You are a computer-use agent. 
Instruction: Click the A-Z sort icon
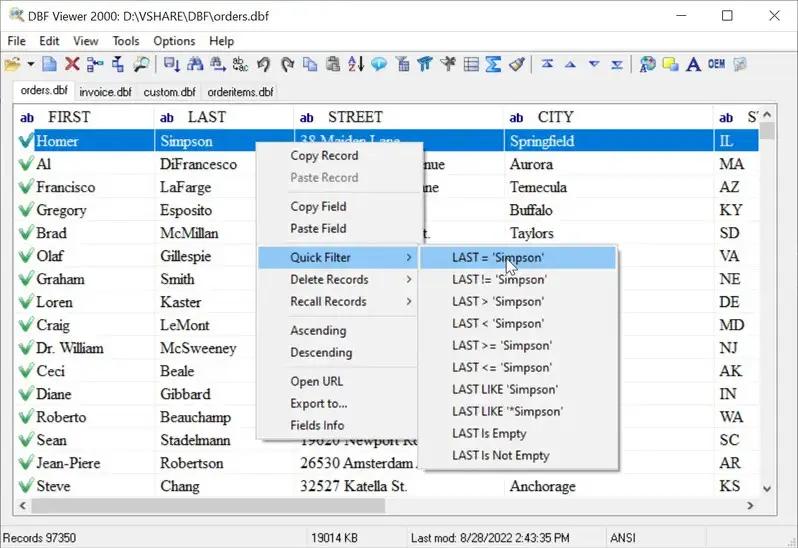tap(356, 64)
